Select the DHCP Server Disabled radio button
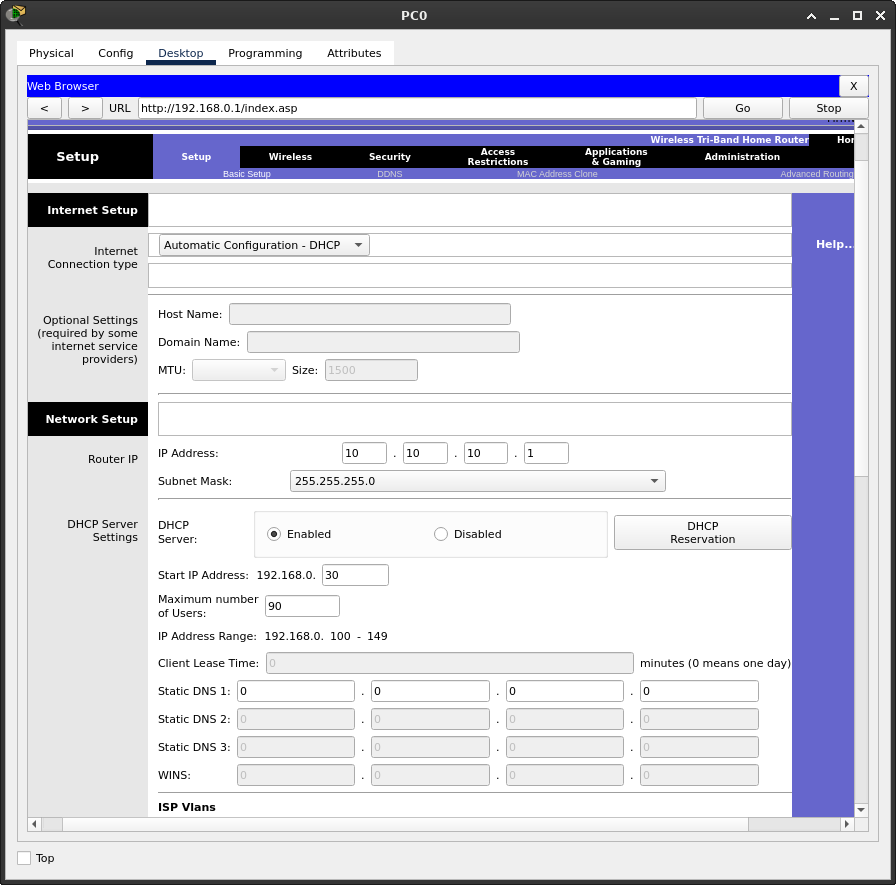This screenshot has height=885, width=896. click(x=441, y=534)
